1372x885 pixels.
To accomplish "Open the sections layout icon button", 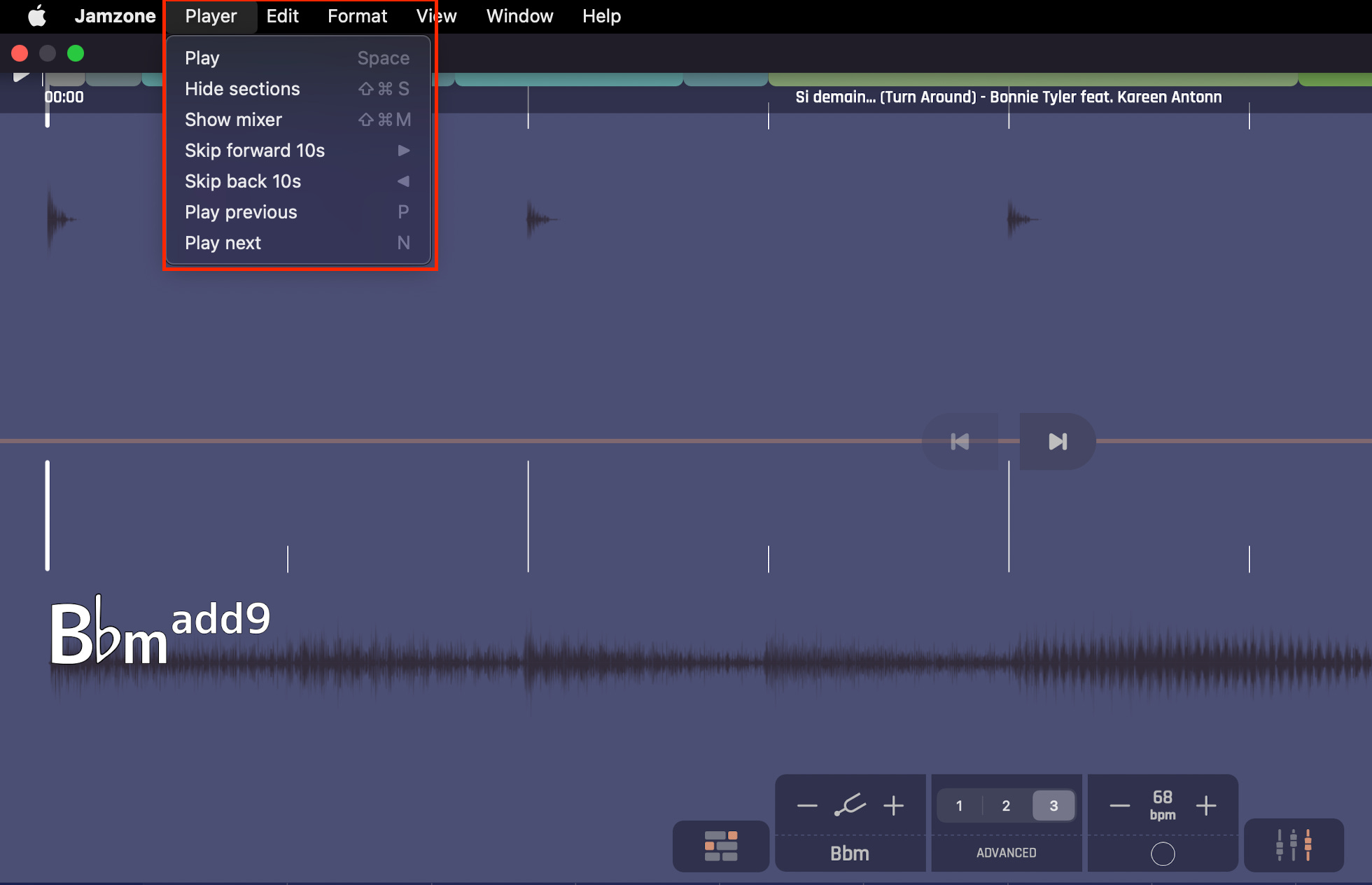I will coord(721,846).
